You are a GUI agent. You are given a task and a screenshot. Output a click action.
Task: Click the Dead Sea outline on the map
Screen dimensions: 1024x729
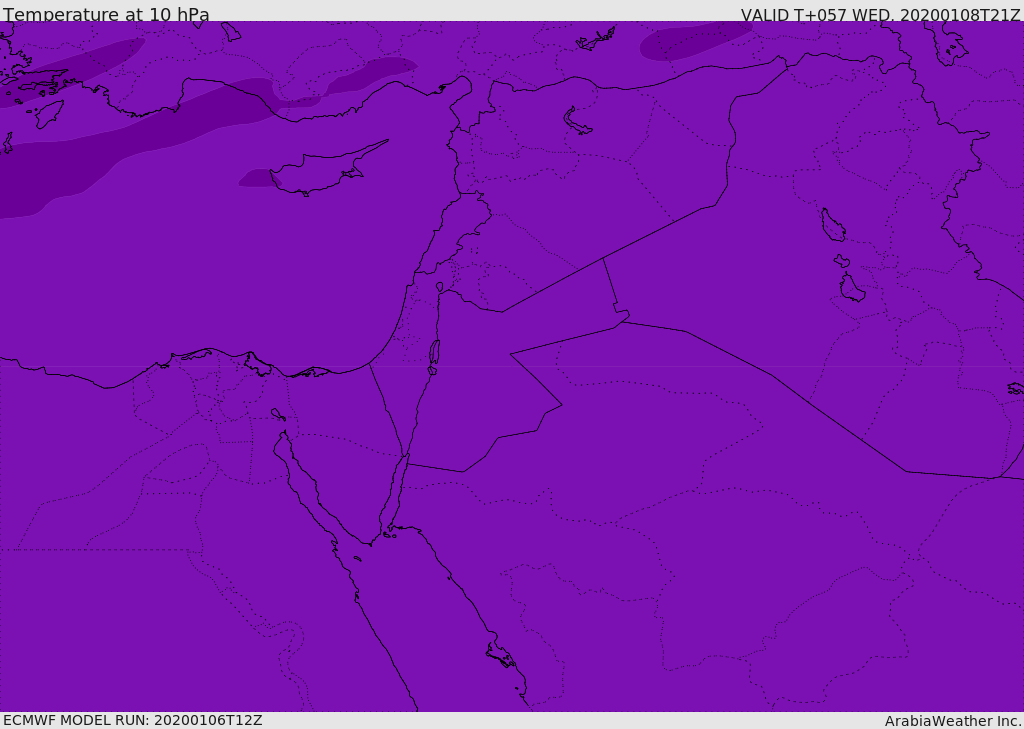434,357
